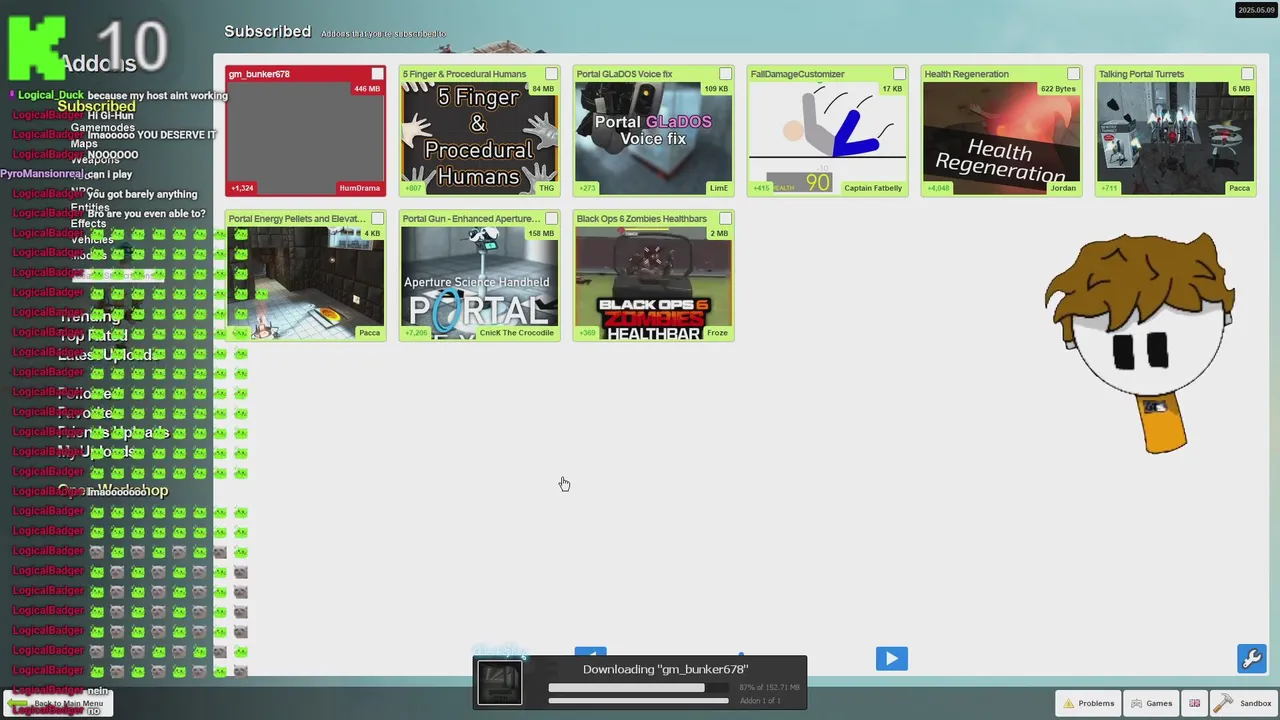The width and height of the screenshot is (1280, 720).
Task: Click author name 'HumDrama'
Action: (360, 188)
